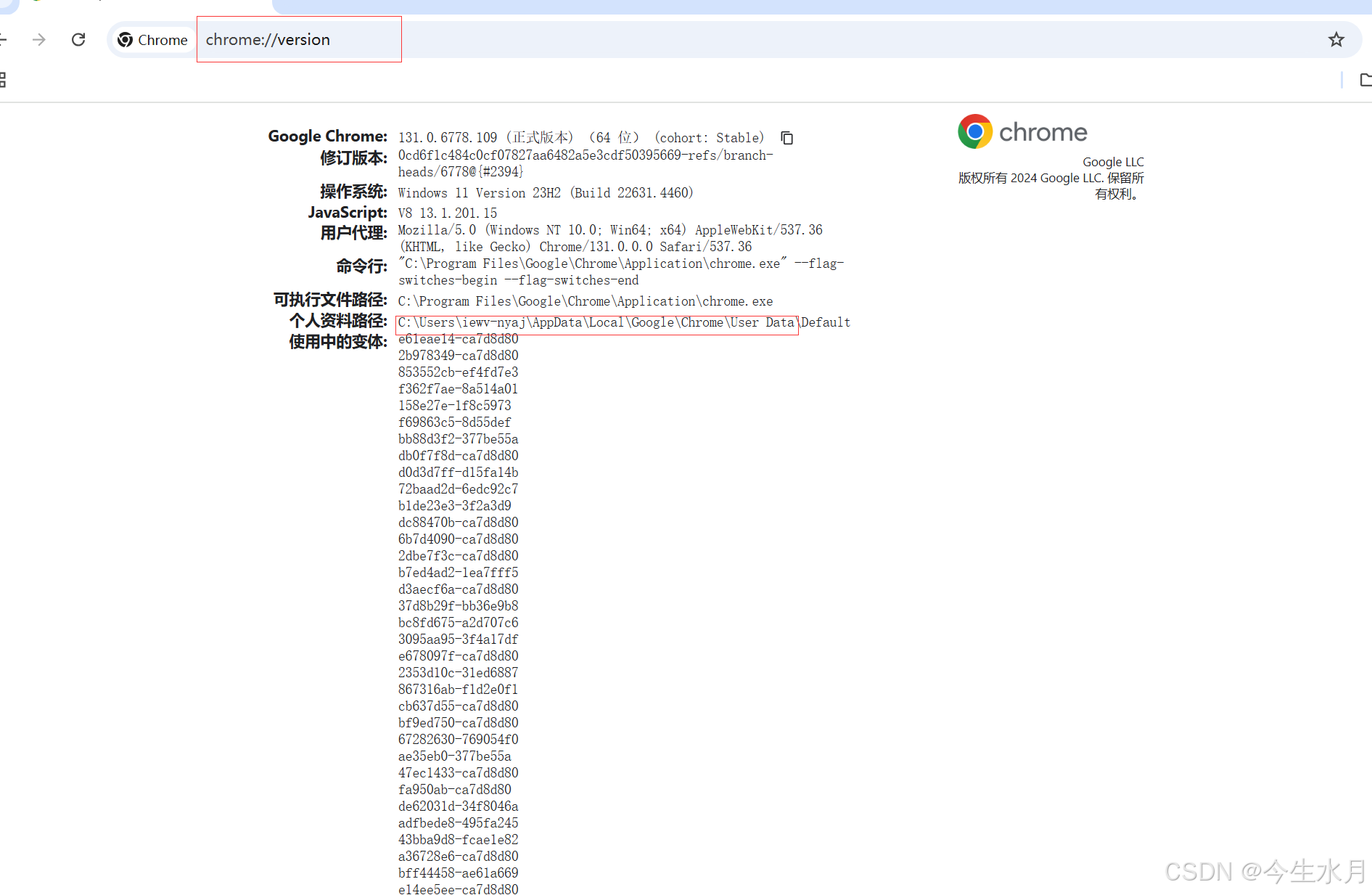
Task: Click the 修订版本 label
Action: tap(353, 158)
